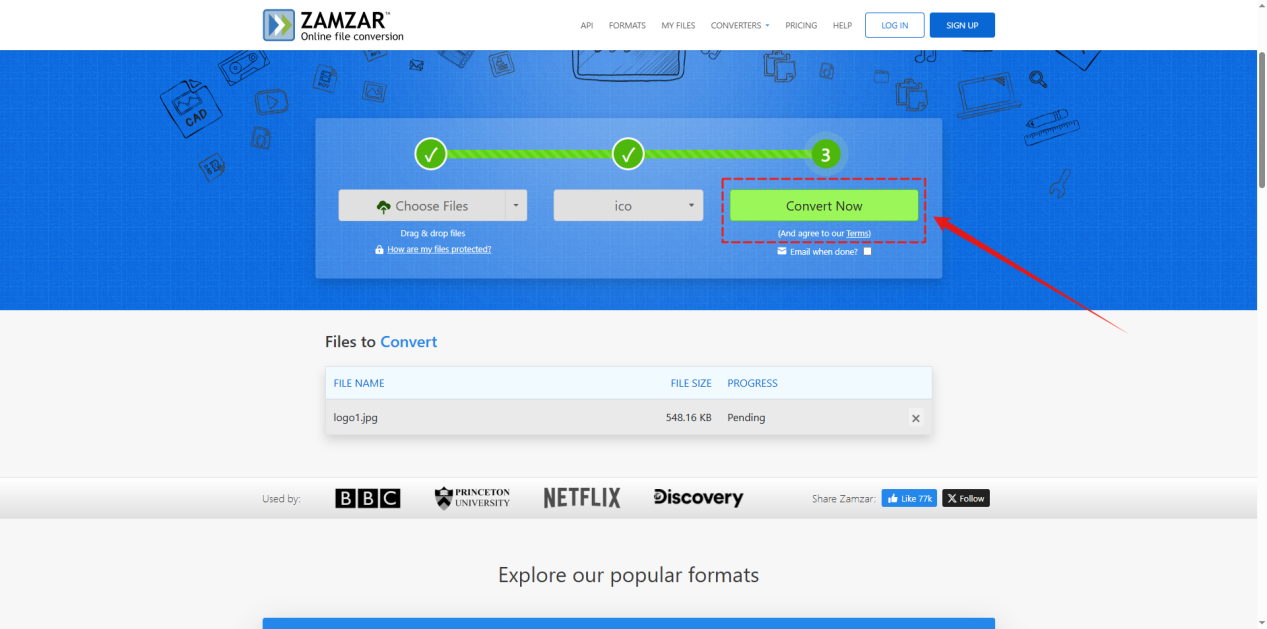Open the Formats menu item
The height and width of the screenshot is (629, 1267).
[627, 25]
